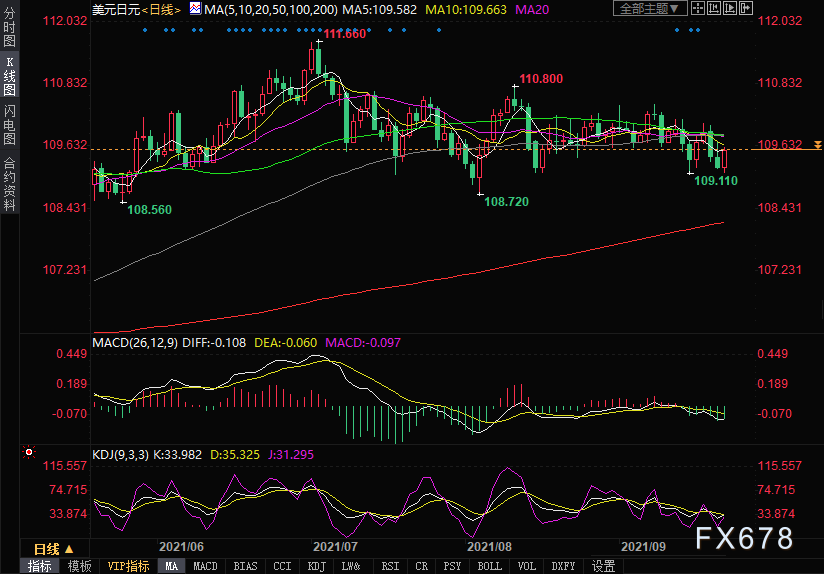Viewport: 824px width, 574px height.
Task: Open the 合约资料 side tab
Action: pos(9,183)
